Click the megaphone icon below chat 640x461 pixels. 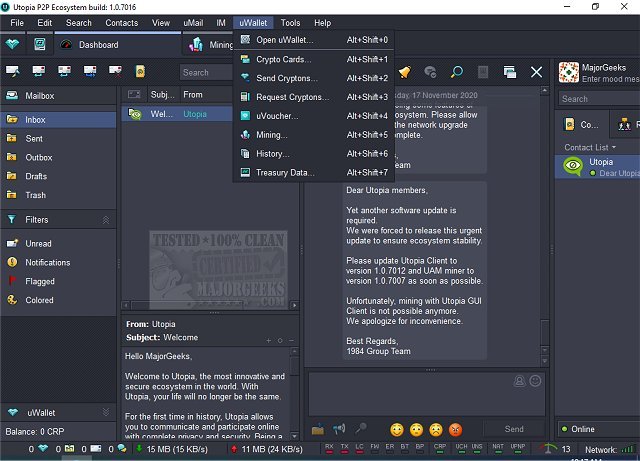click(x=339, y=429)
